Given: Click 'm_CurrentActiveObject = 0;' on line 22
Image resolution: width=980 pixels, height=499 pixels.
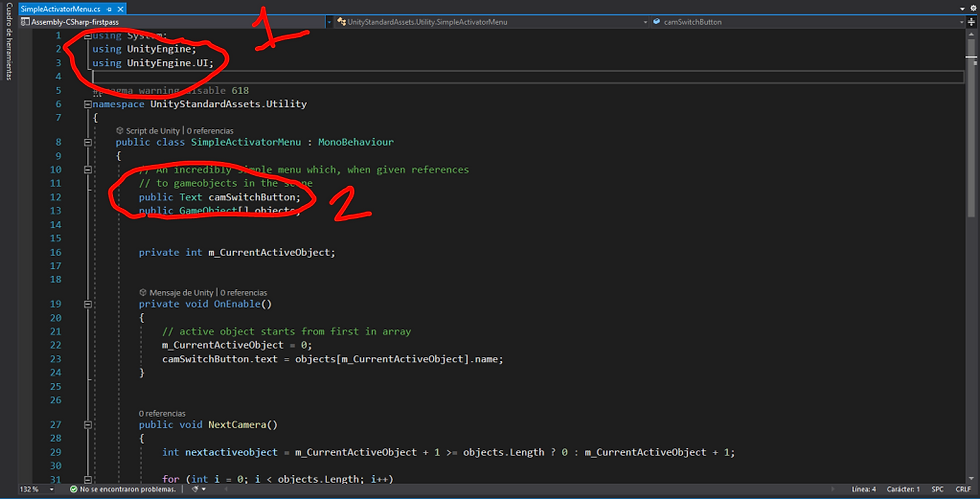Looking at the screenshot, I should tap(237, 346).
